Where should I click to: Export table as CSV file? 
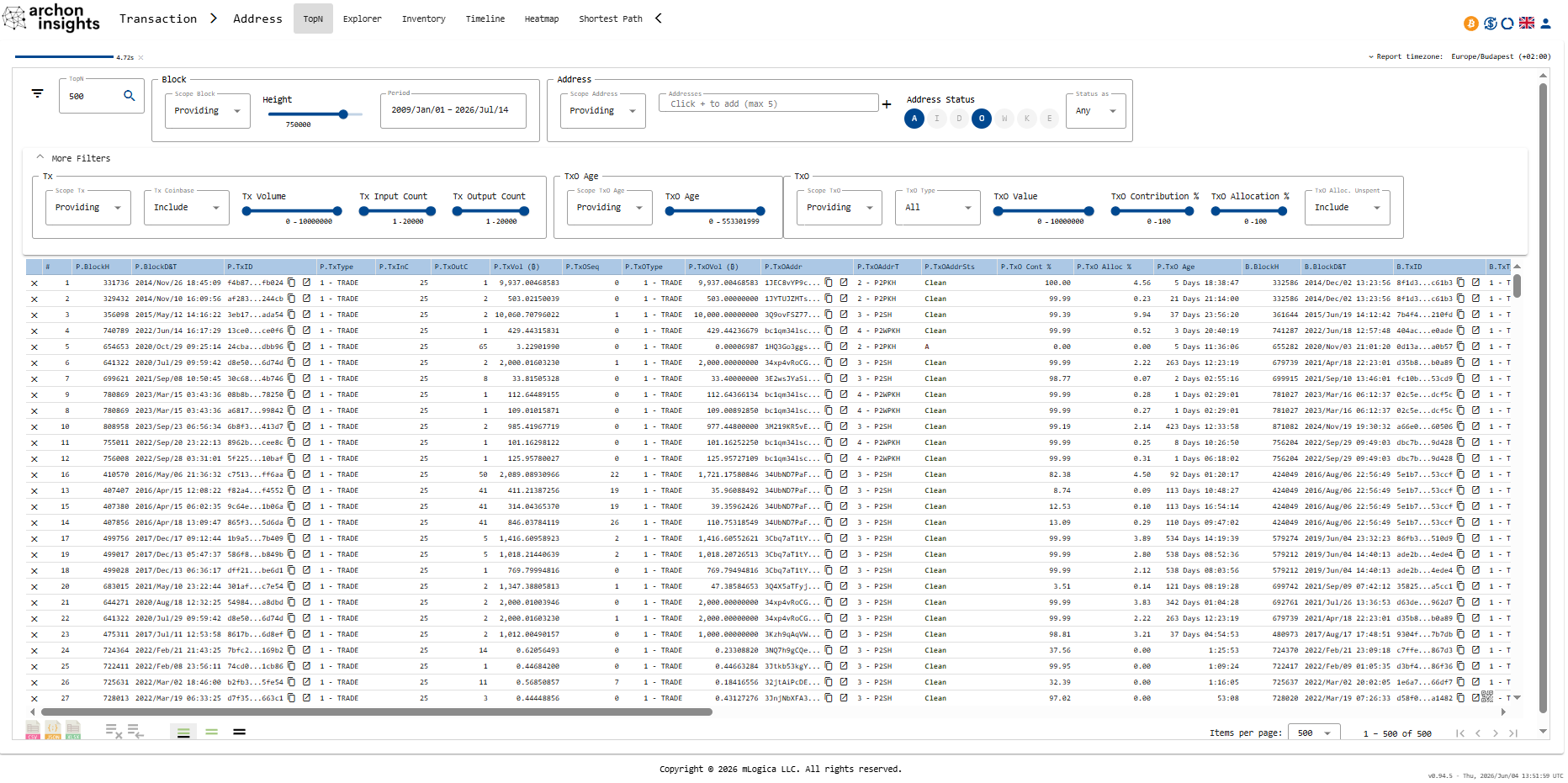pyautogui.click(x=33, y=730)
